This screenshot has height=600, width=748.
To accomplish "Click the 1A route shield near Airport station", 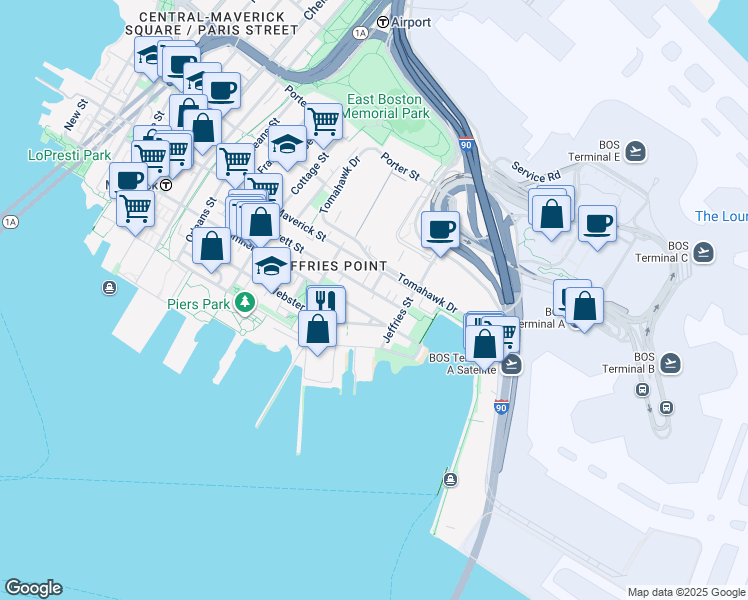I will 361,33.
